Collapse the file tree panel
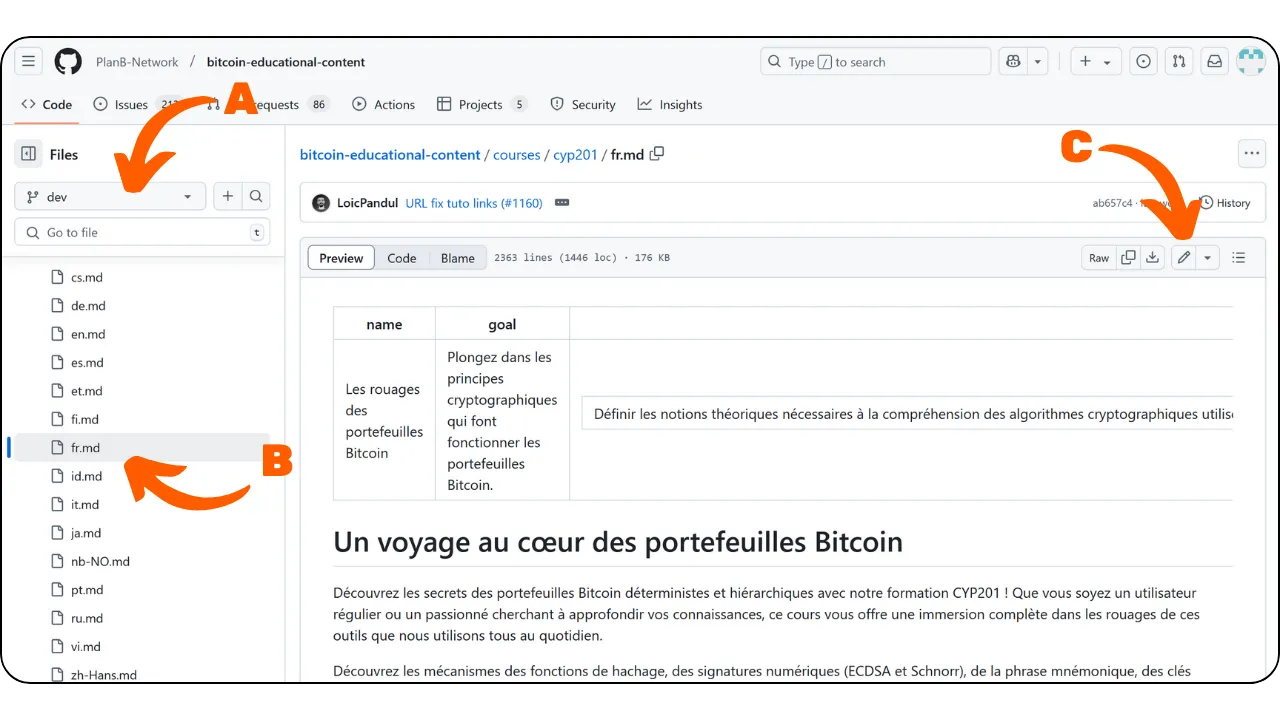Image resolution: width=1280 pixels, height=720 pixels. click(29, 154)
